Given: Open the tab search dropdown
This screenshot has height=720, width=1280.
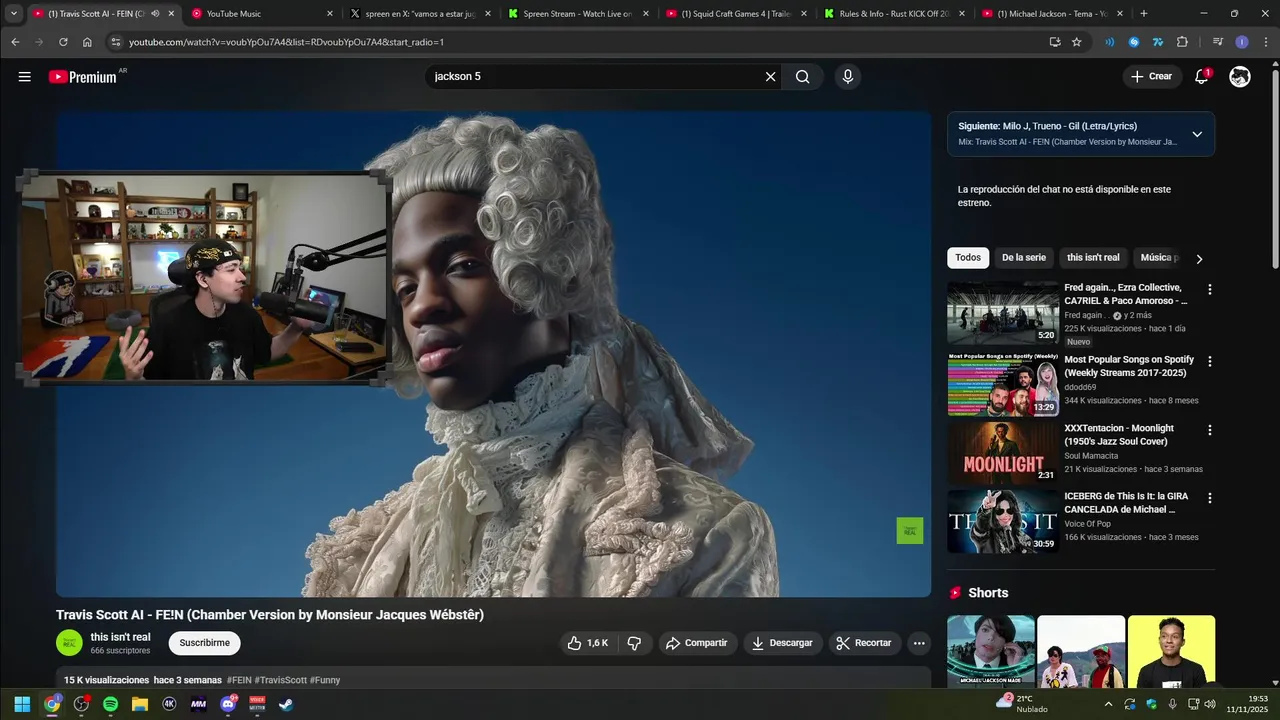Looking at the screenshot, I should [x=14, y=14].
